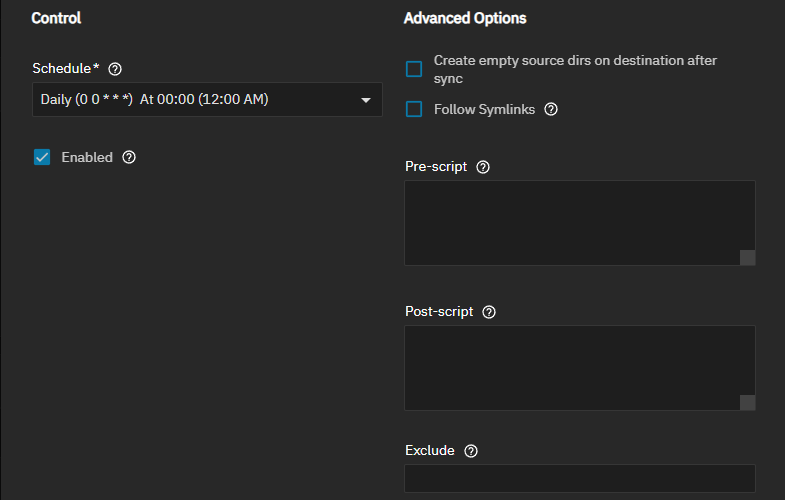Show help for Follow Symlinks
This screenshot has width=785, height=500.
551,109
